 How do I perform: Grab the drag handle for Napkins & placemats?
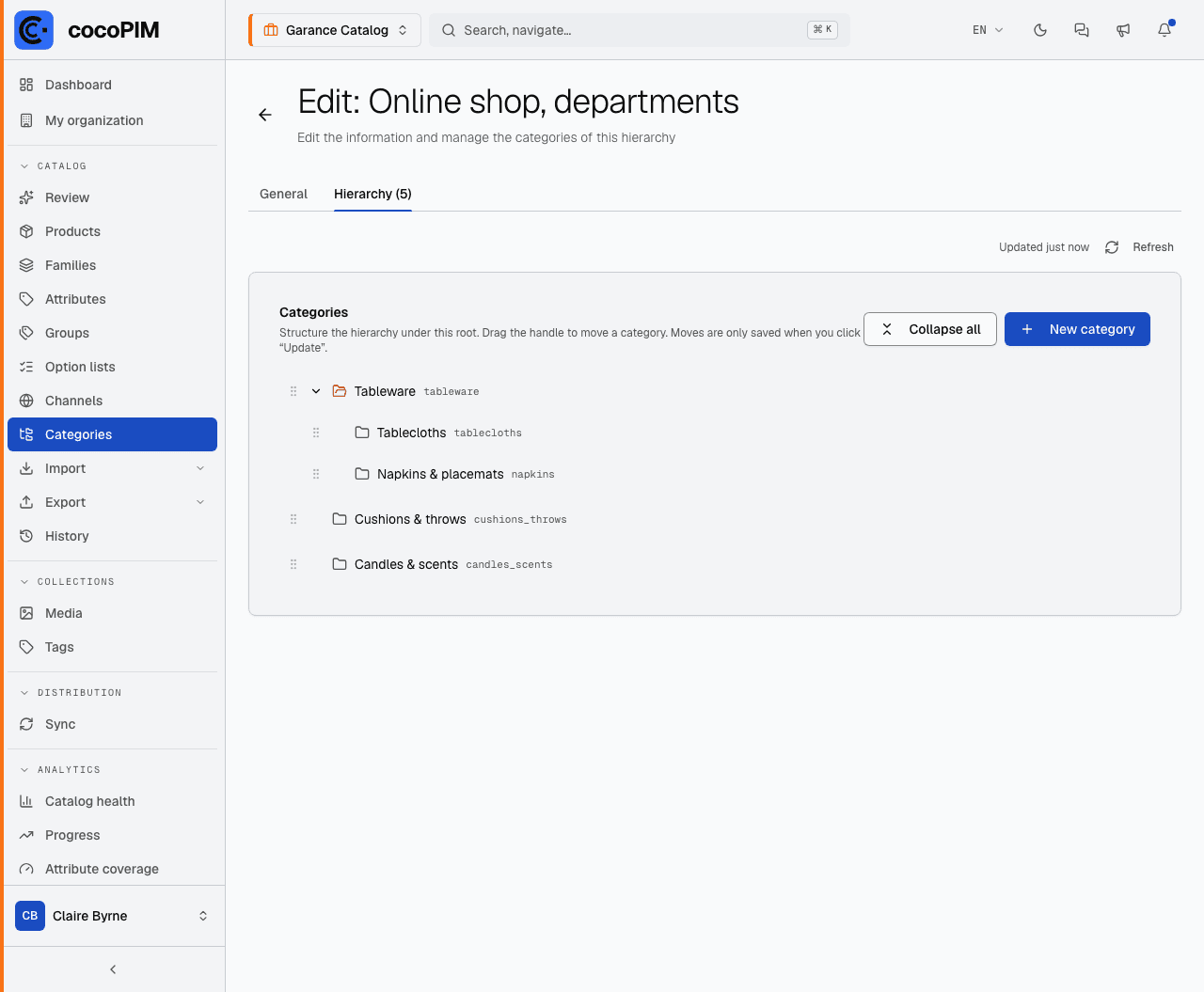316,474
